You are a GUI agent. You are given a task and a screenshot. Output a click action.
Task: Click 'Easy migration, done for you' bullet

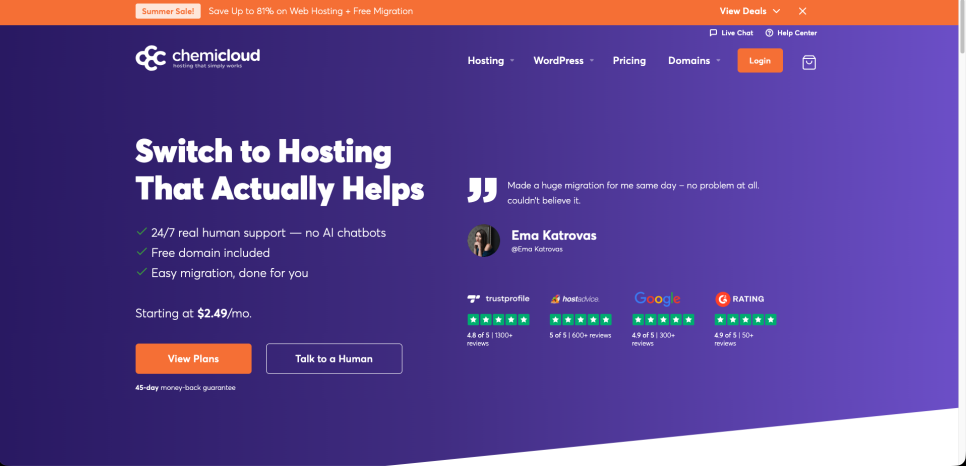(x=222, y=272)
